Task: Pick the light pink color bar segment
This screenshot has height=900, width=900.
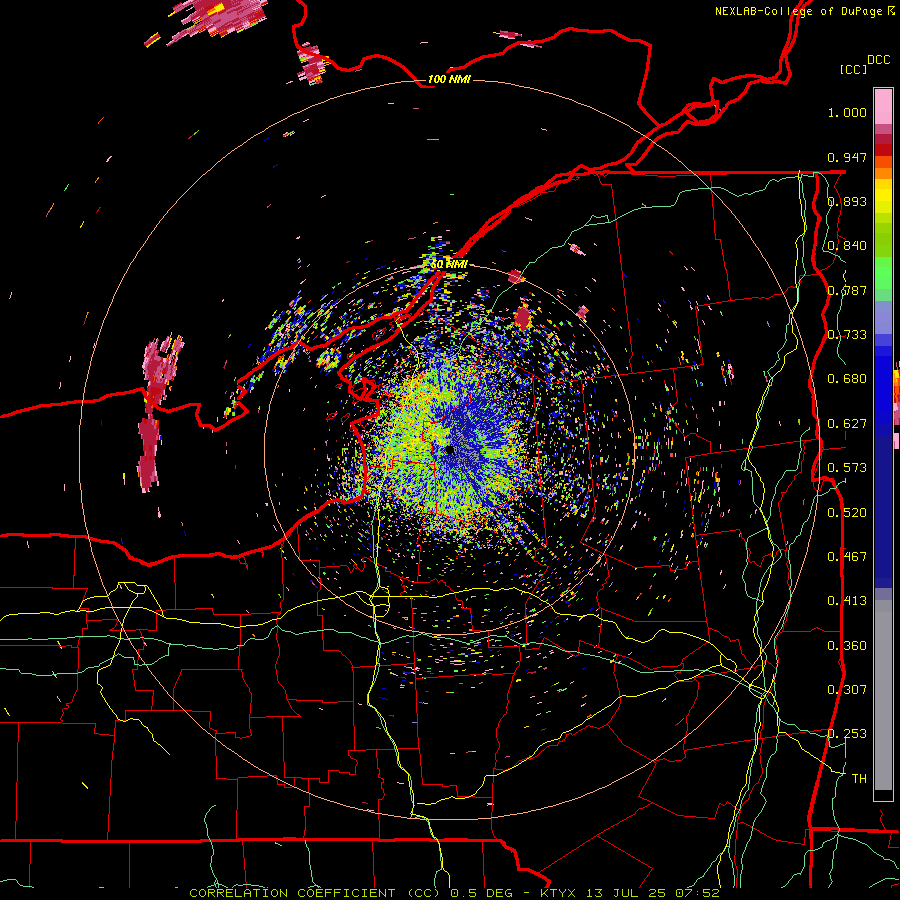Action: (x=883, y=106)
